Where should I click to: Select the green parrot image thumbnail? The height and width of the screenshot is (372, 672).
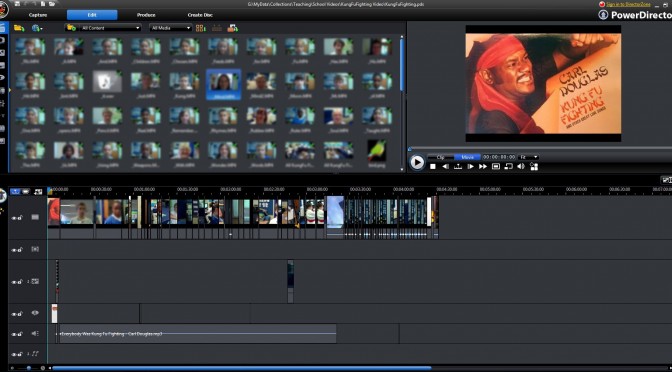(x=376, y=151)
